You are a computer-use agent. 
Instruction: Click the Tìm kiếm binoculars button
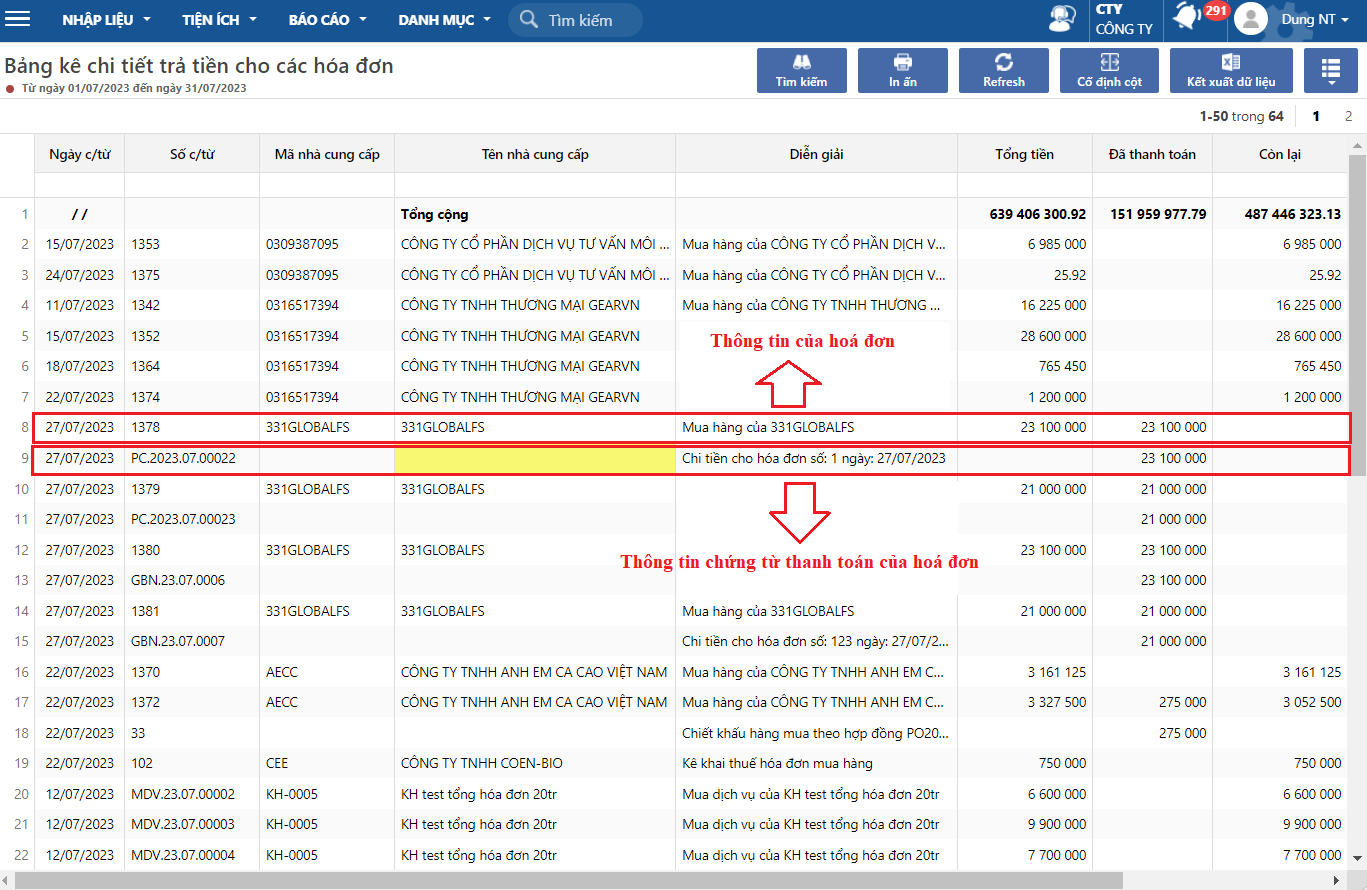(x=801, y=70)
